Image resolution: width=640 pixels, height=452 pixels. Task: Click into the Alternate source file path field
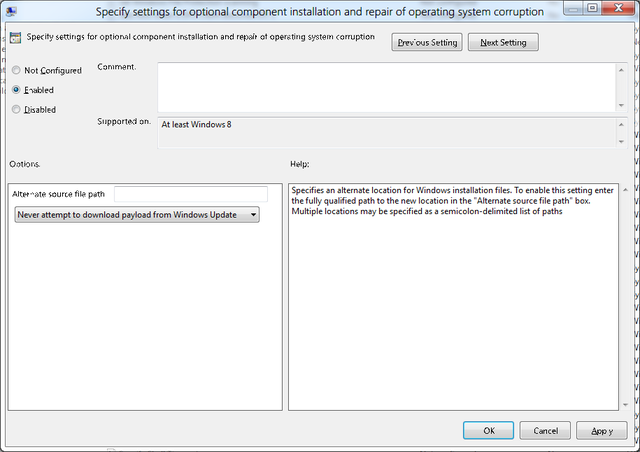point(190,194)
